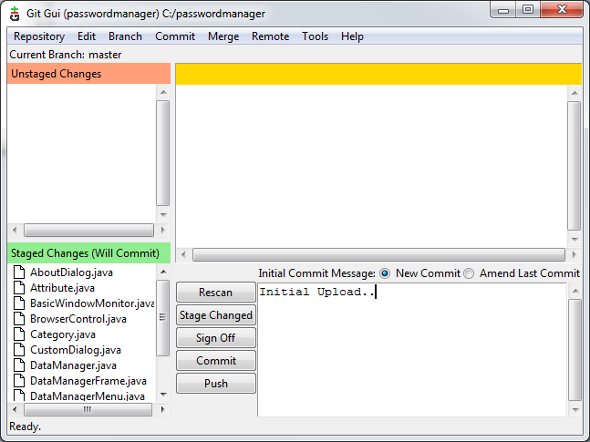Click the Staged Changes (Will Commit) header
The width and height of the screenshot is (590, 442).
tap(89, 253)
